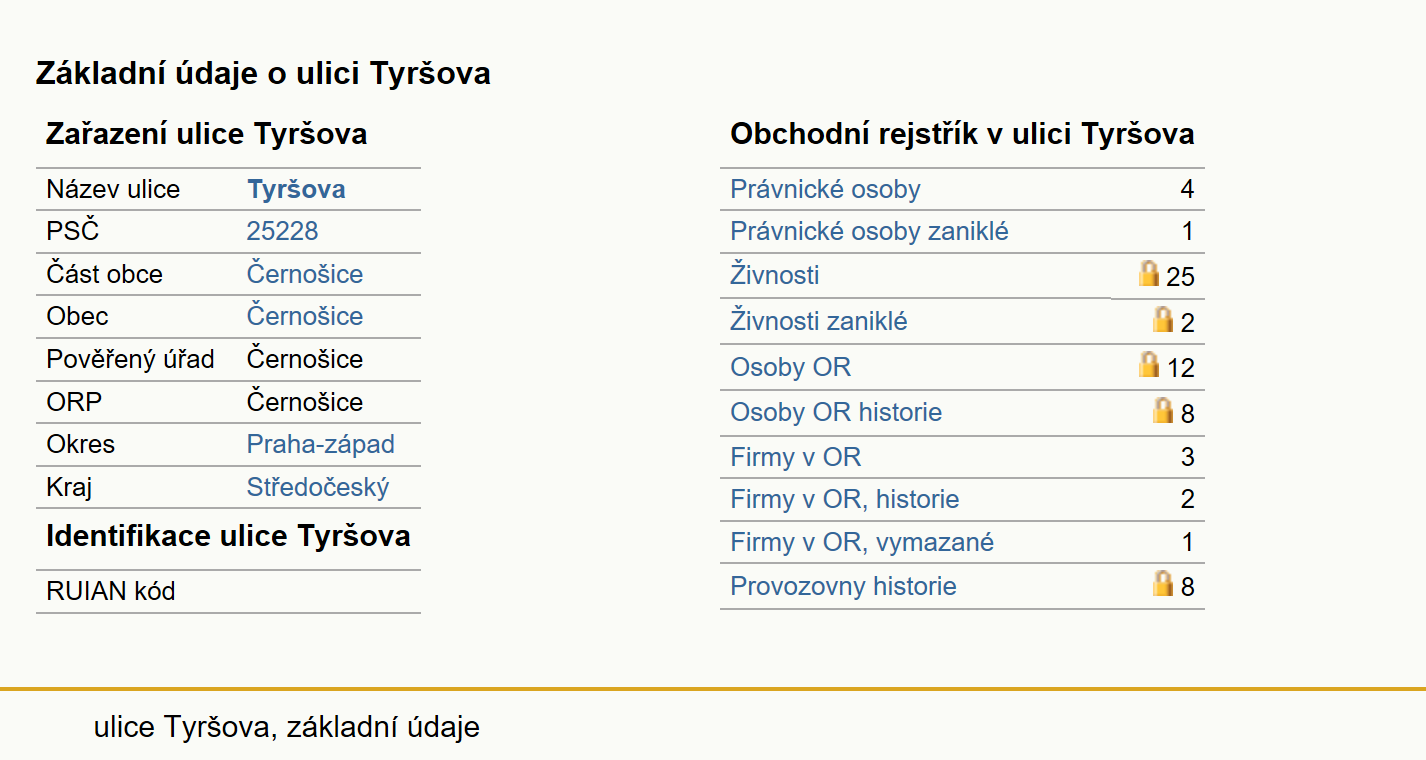The width and height of the screenshot is (1426, 760).
Task: Click the lock icon in Osoby OR row
Action: [1149, 364]
